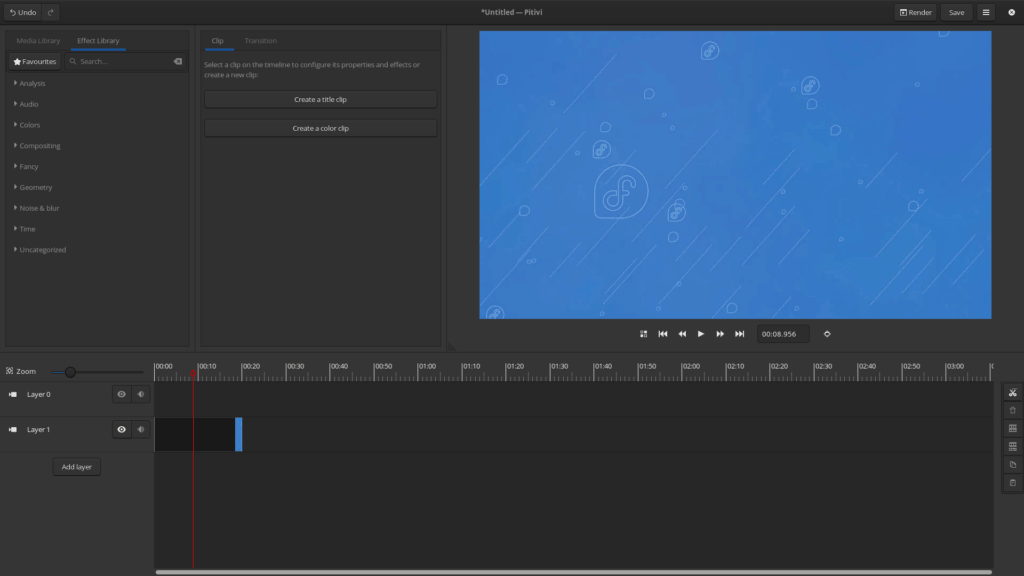
Task: Click the Layer 1 menu icon
Action: [13, 430]
